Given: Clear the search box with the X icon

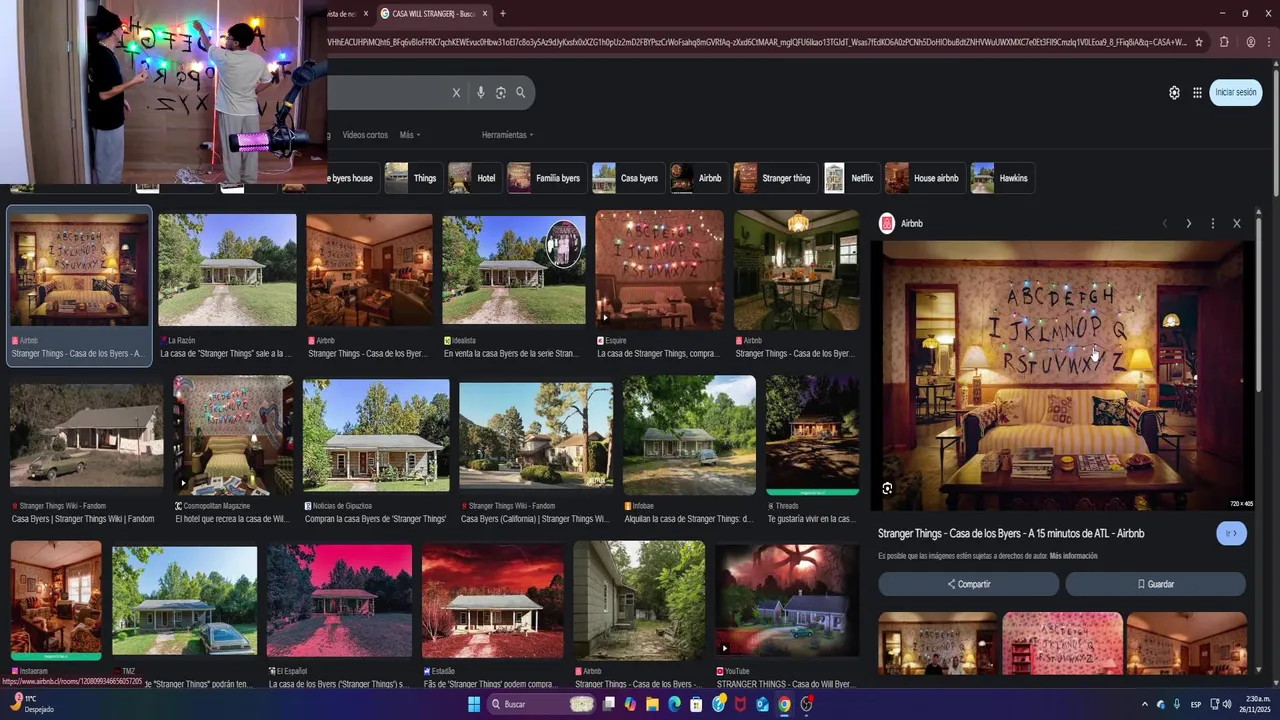Looking at the screenshot, I should click(x=456, y=93).
